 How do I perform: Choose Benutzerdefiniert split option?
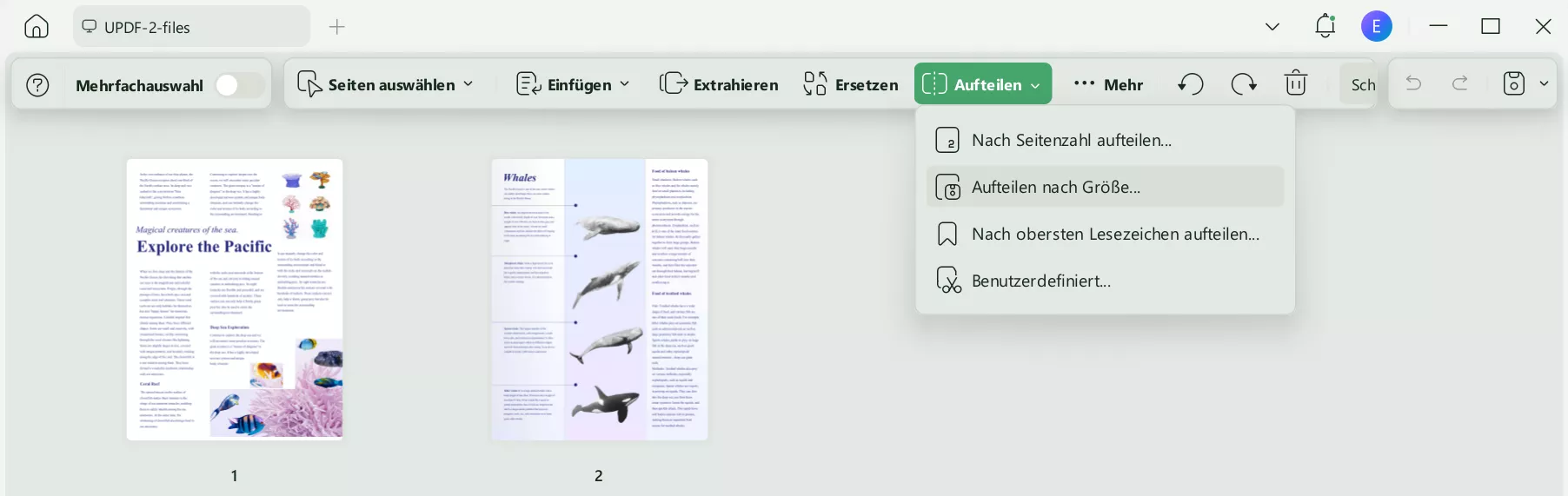[x=1105, y=281]
